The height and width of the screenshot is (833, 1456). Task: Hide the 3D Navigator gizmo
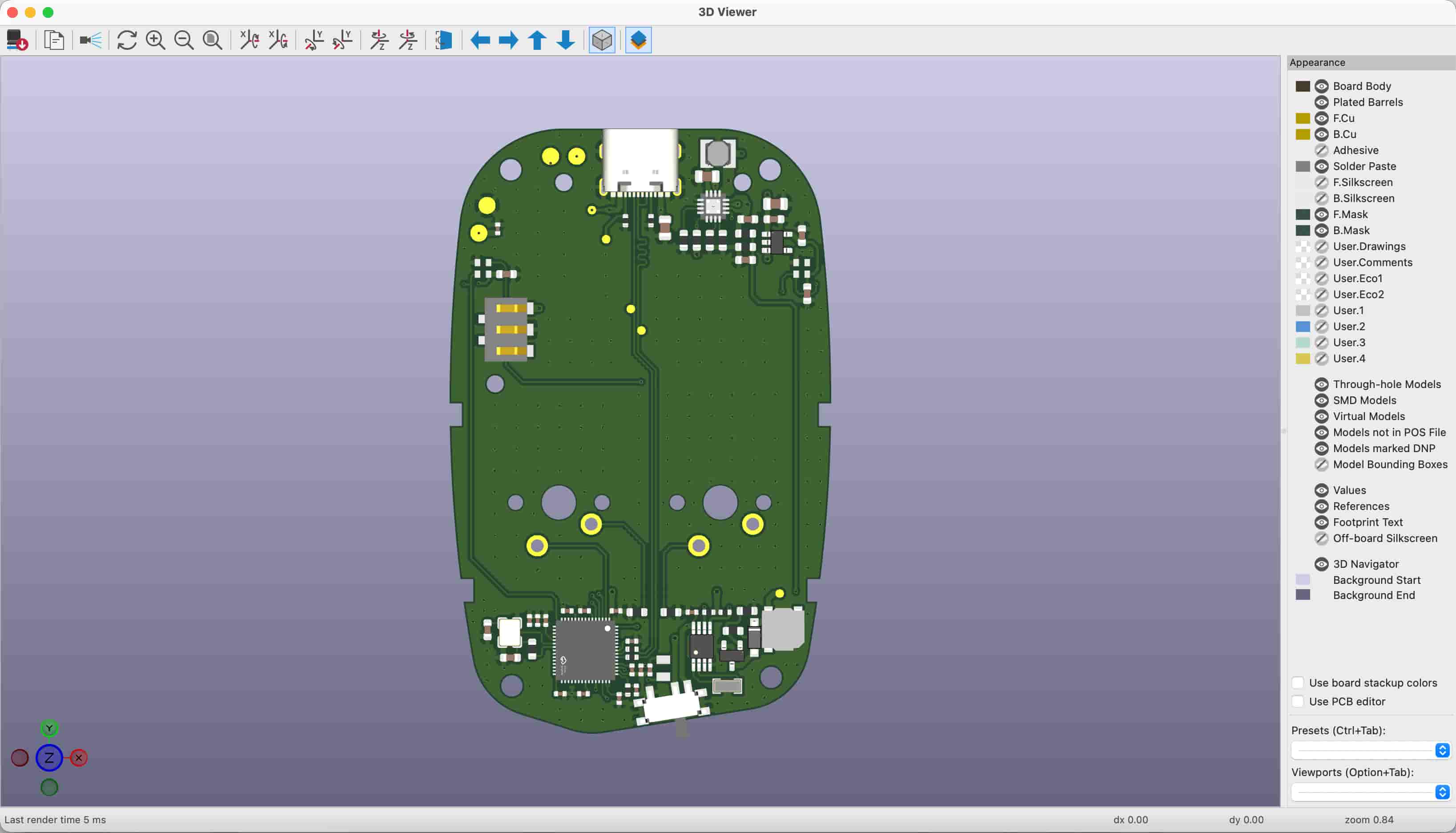point(1321,564)
